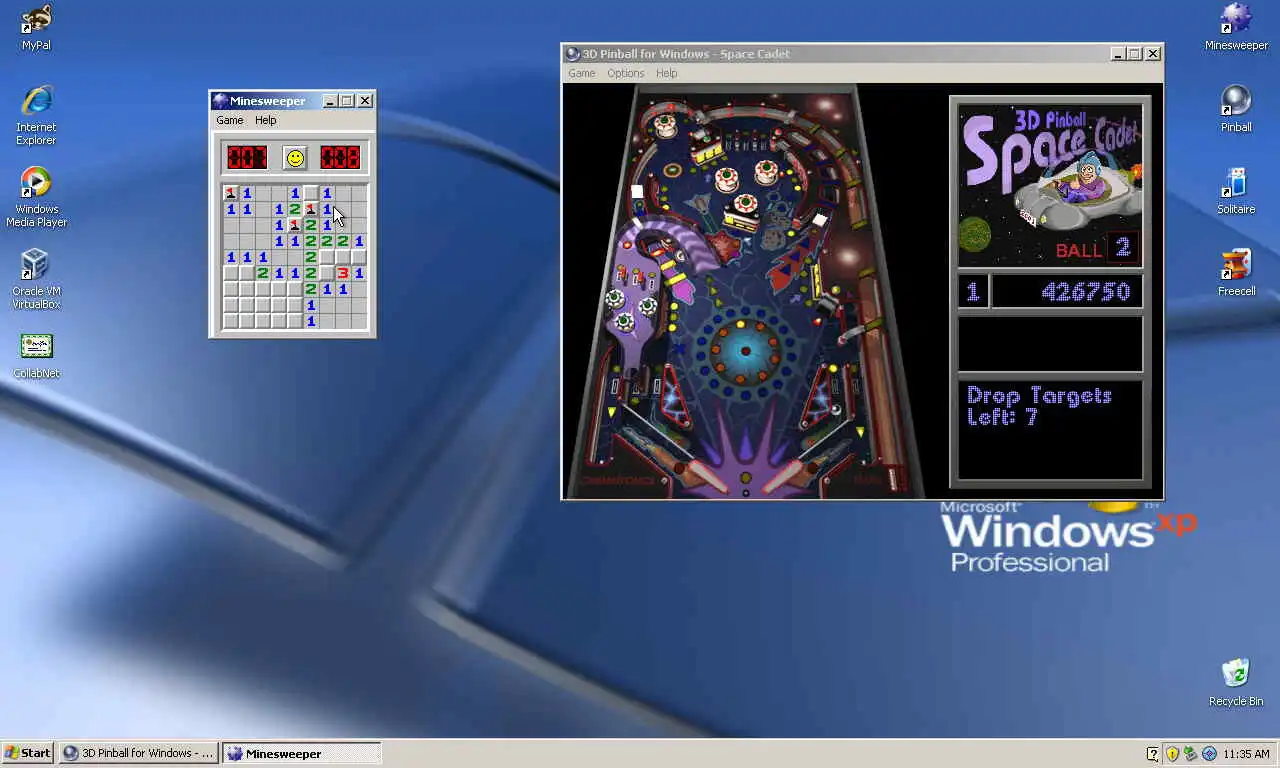Minimize the Minesweeper window
This screenshot has width=1280, height=768.
[x=330, y=101]
